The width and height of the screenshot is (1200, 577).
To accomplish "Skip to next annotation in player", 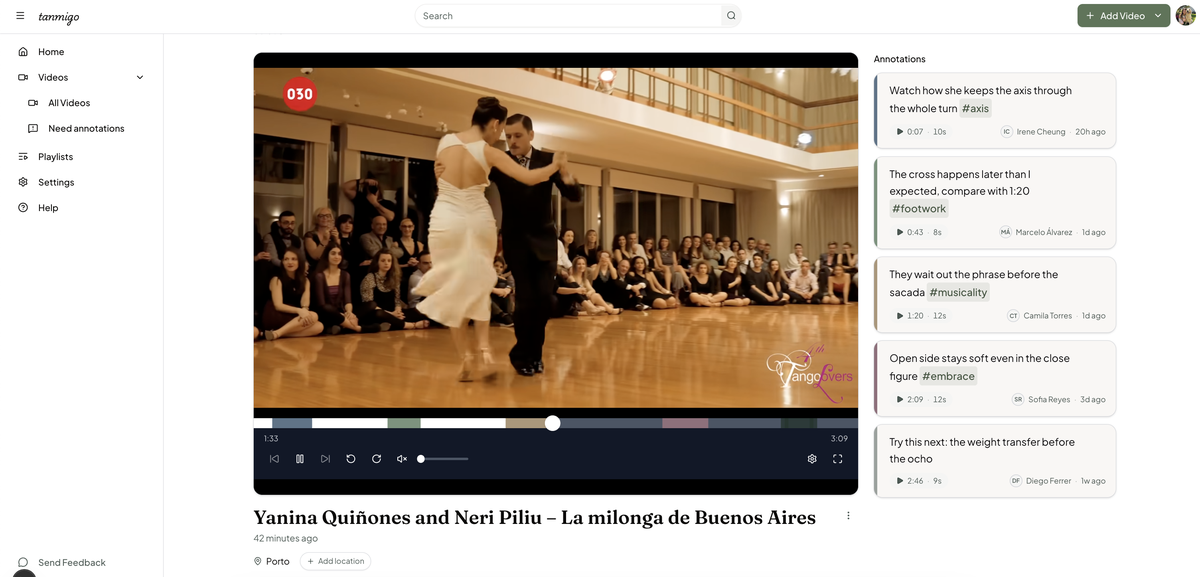I will (x=325, y=459).
